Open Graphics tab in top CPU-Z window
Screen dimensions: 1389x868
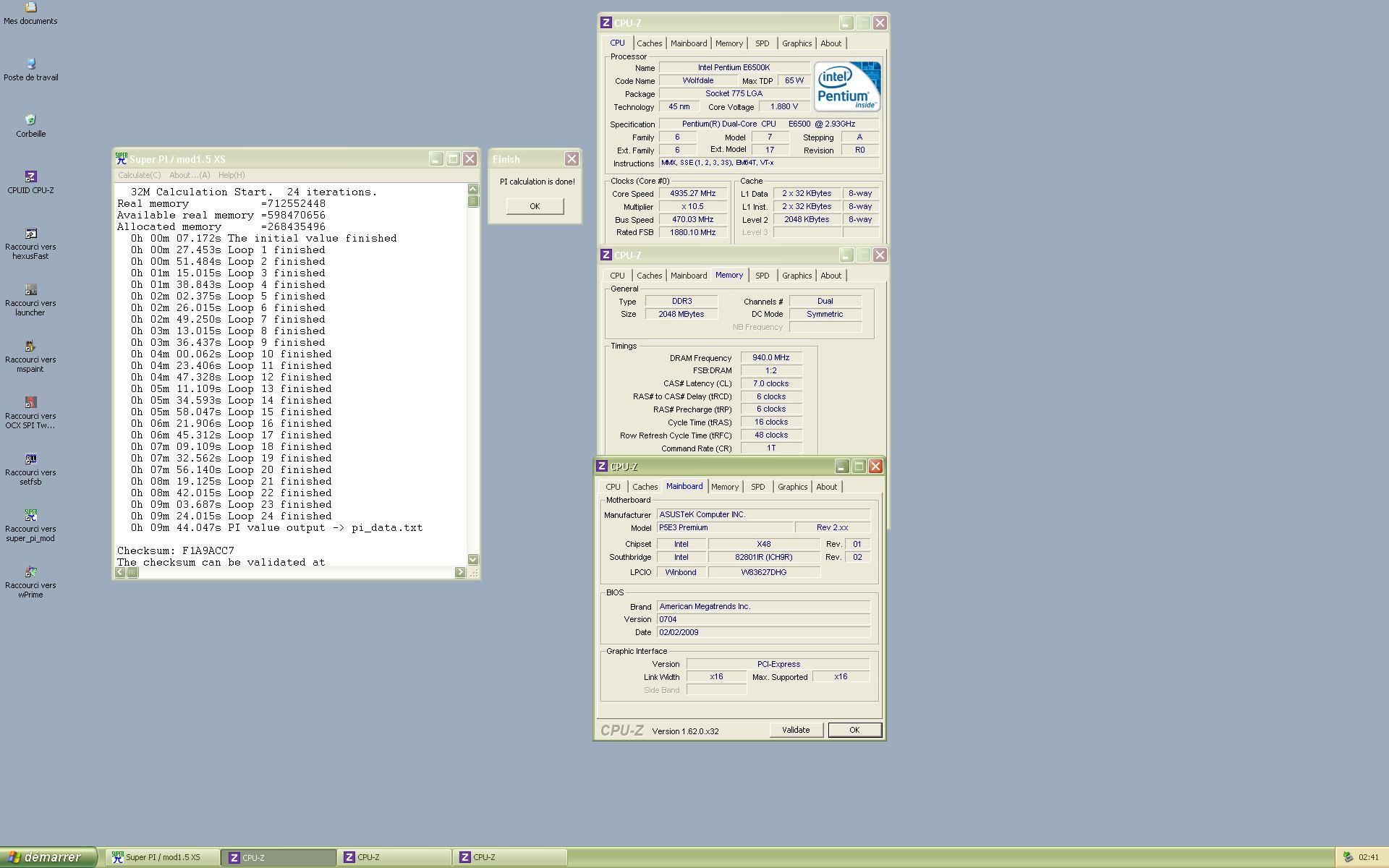tap(797, 43)
